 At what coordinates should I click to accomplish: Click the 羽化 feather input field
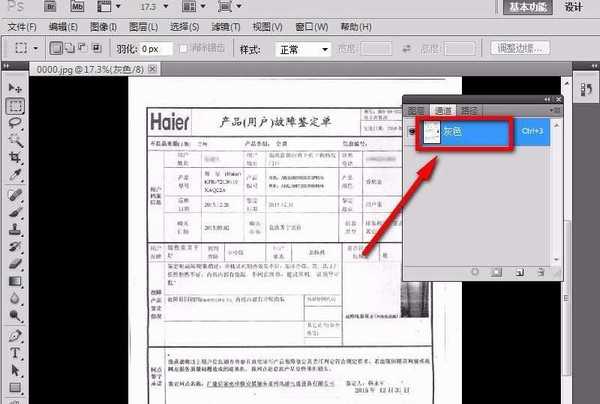156,48
